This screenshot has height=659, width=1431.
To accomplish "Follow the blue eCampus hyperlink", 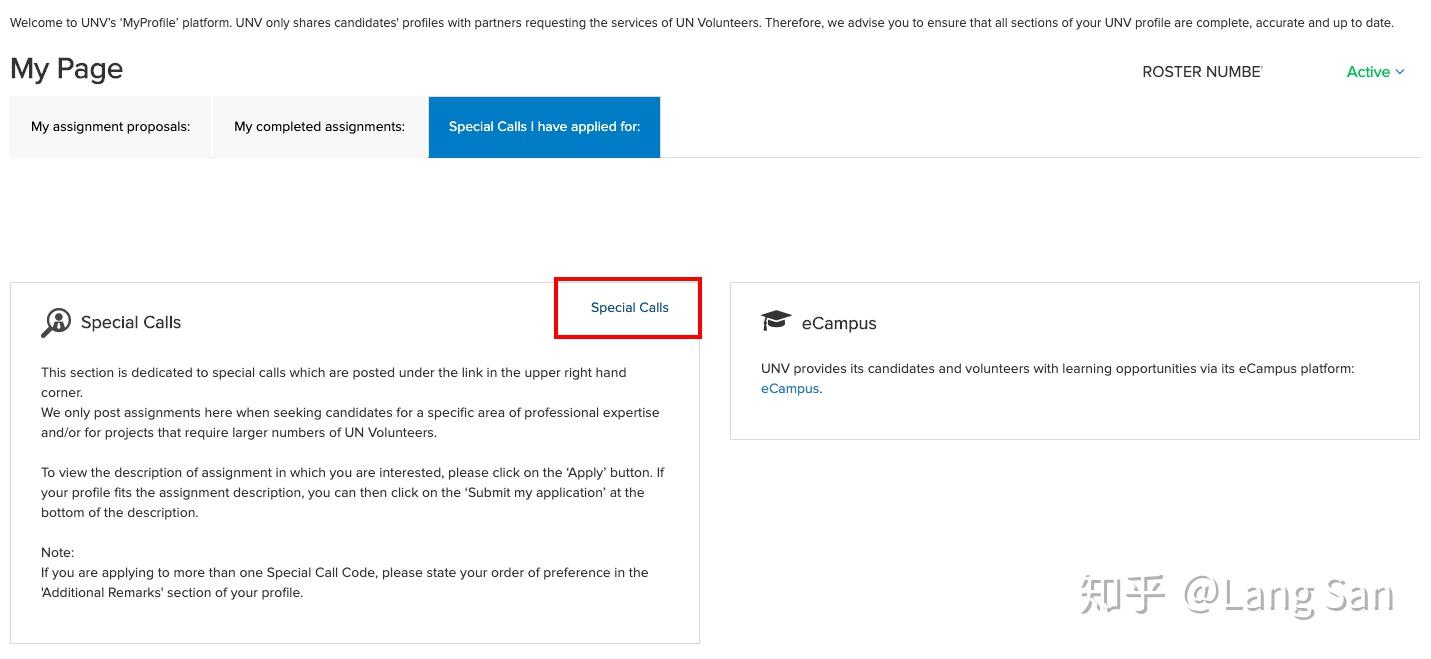I will 789,389.
